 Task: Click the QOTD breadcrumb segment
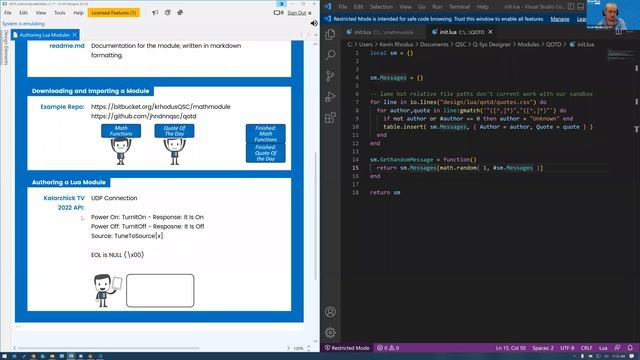553,44
